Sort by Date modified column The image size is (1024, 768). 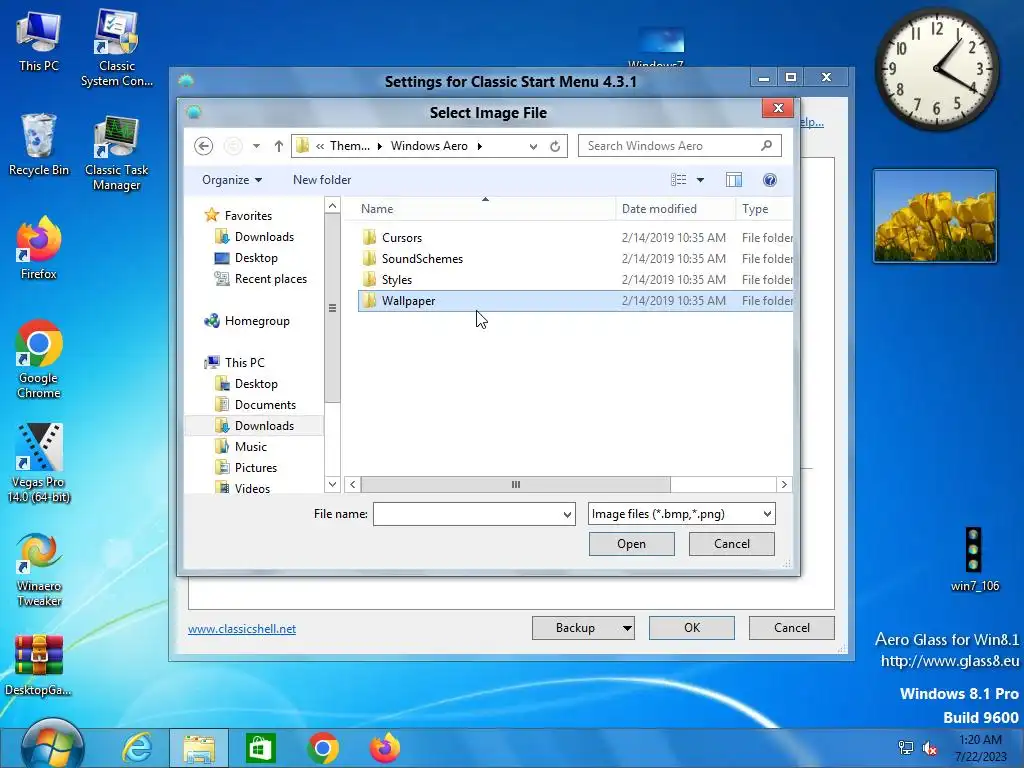coord(675,209)
